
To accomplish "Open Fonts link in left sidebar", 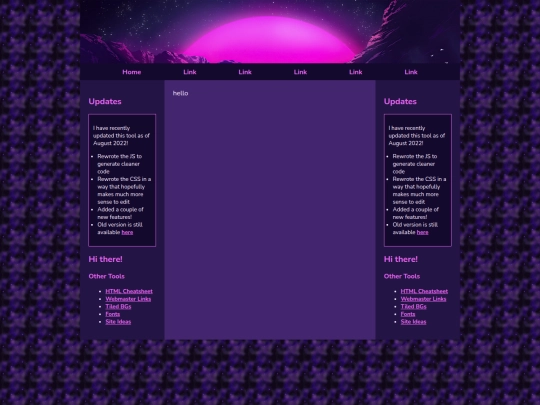I will point(113,314).
